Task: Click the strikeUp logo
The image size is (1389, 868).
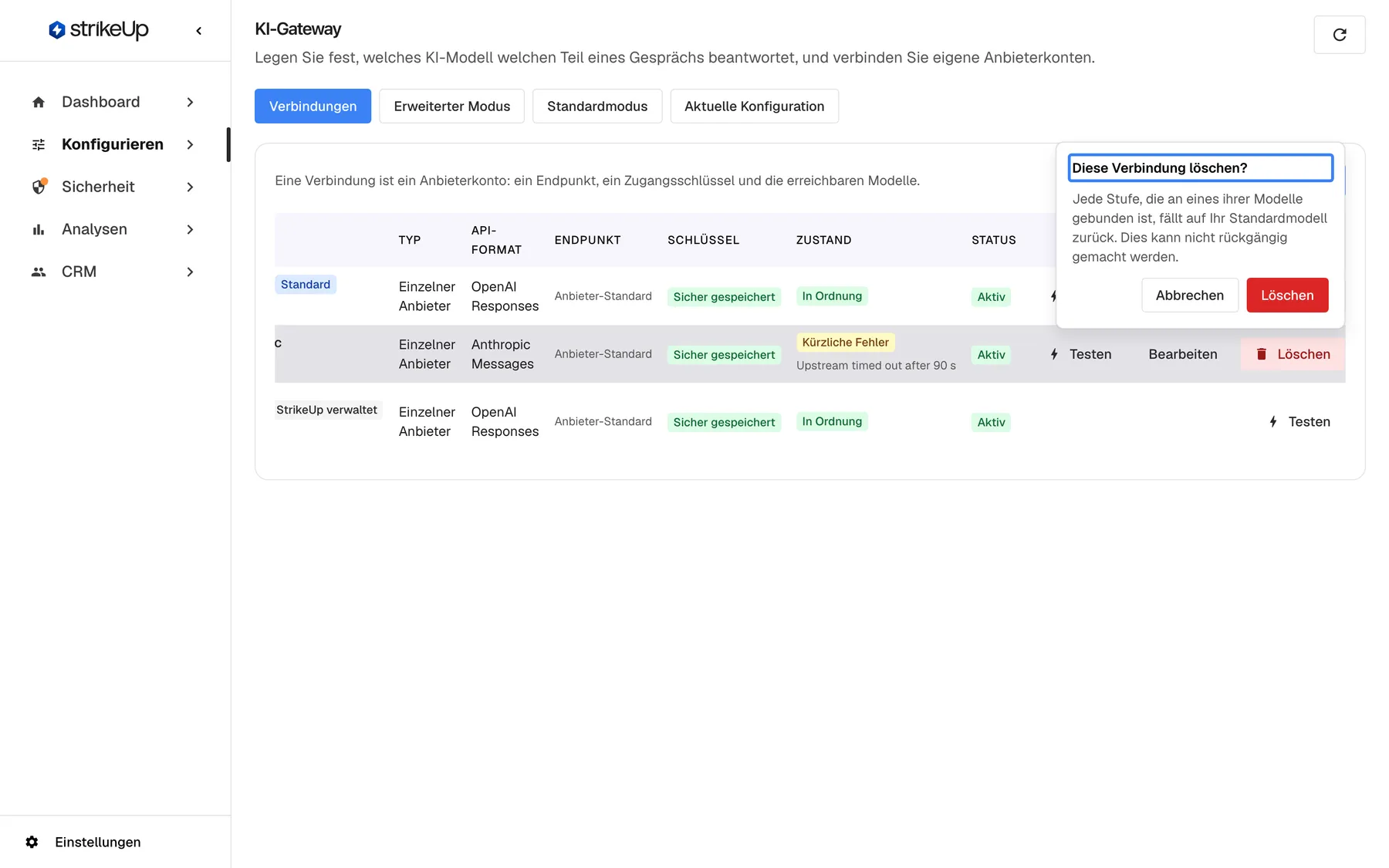Action: (98, 30)
